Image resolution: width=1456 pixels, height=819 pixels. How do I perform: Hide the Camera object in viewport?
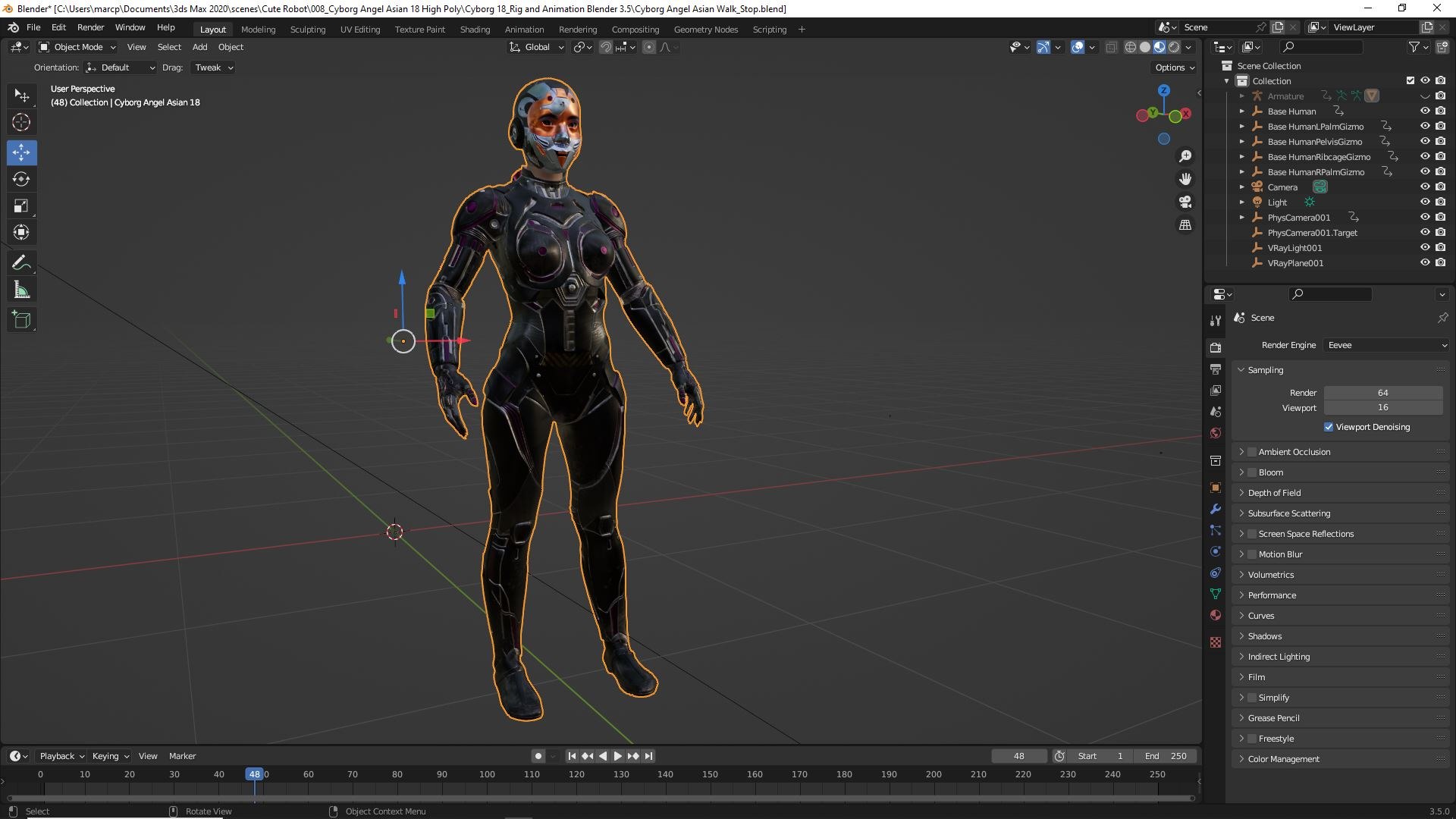[x=1425, y=187]
